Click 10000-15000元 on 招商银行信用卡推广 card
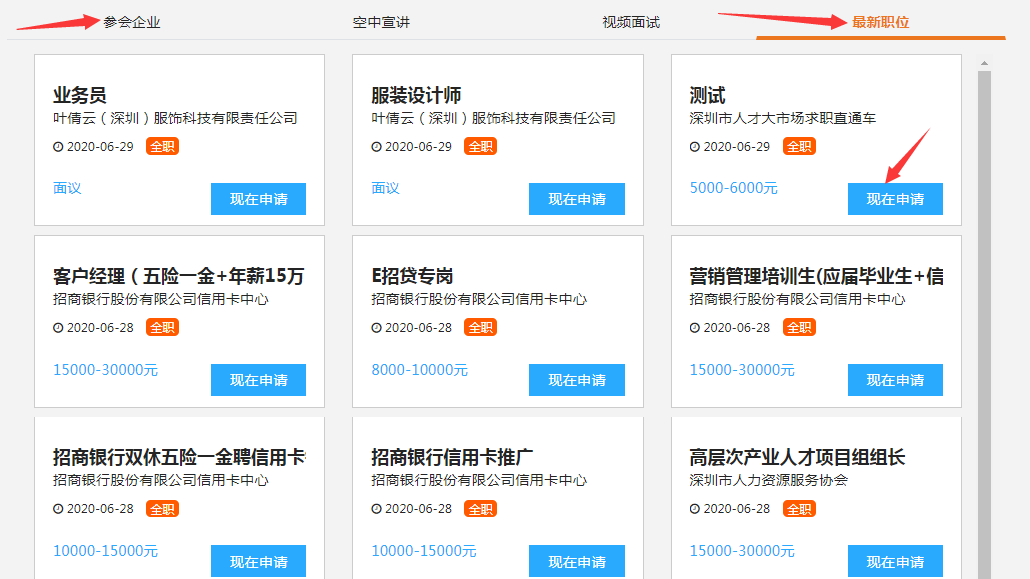The width and height of the screenshot is (1030, 579). tap(424, 551)
